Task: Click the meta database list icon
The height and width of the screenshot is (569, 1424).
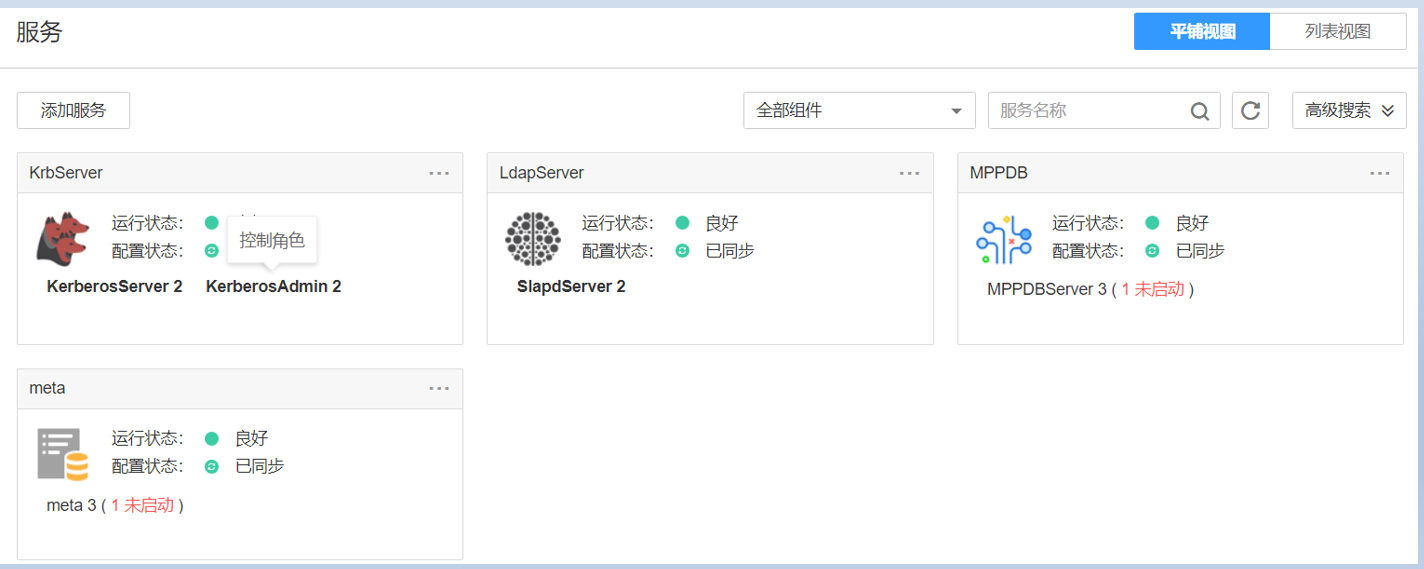Action: pyautogui.click(x=63, y=454)
